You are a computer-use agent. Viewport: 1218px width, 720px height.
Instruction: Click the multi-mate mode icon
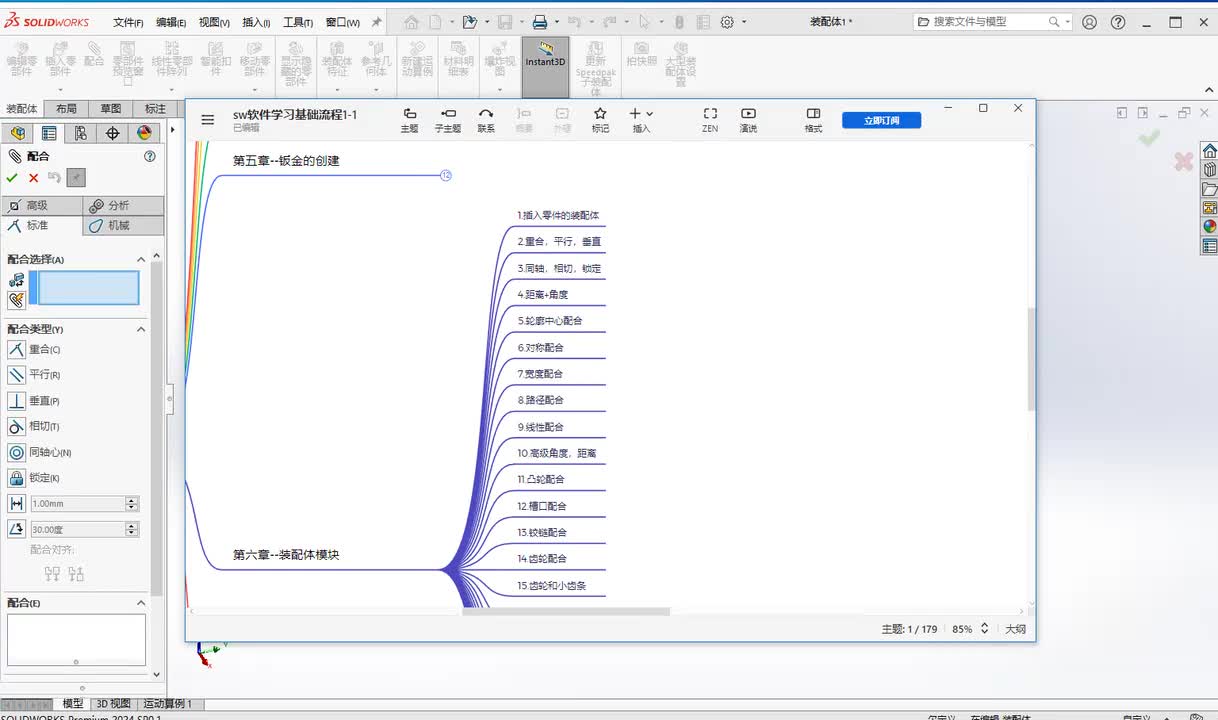[x=16, y=300]
